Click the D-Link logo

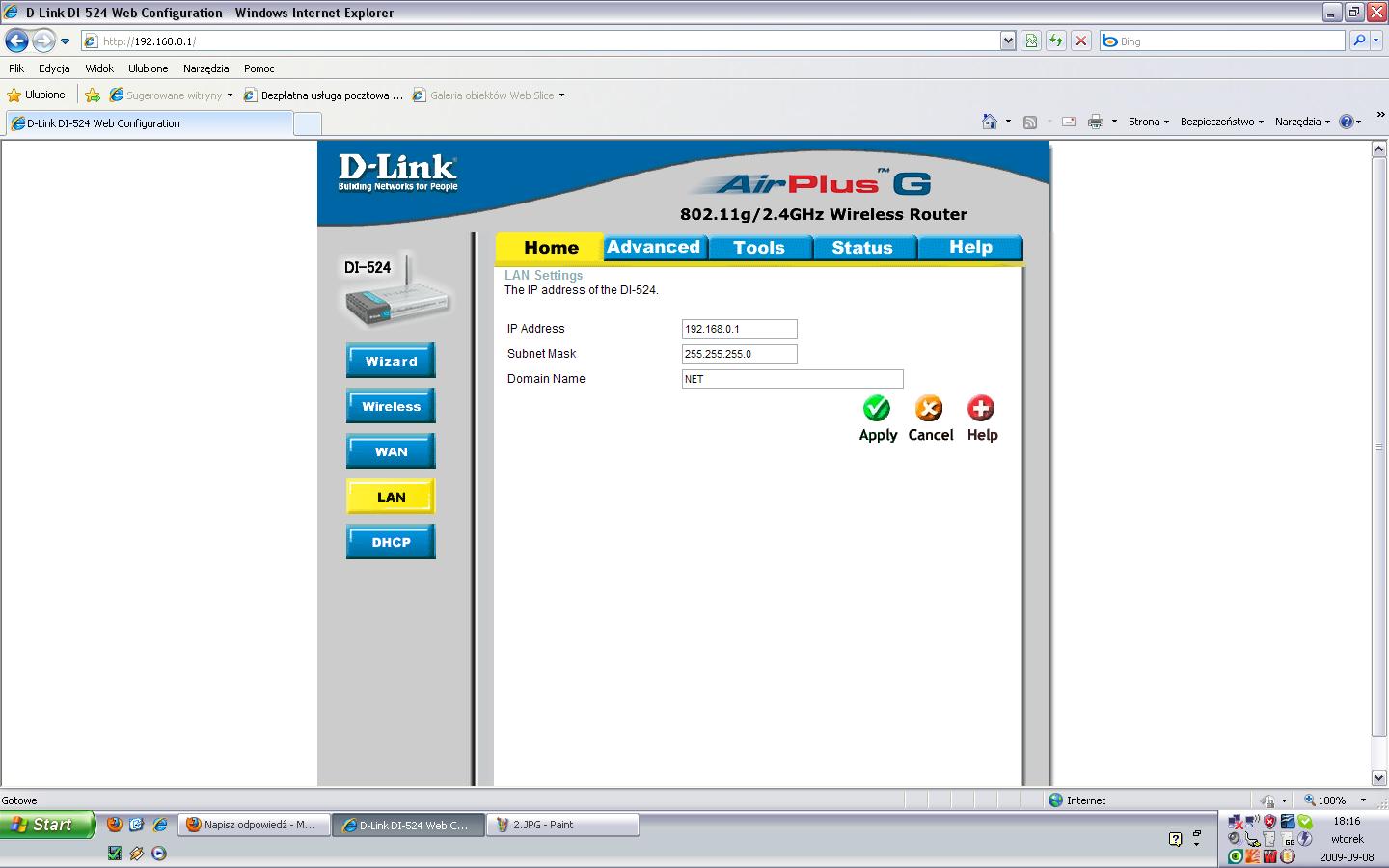(397, 172)
